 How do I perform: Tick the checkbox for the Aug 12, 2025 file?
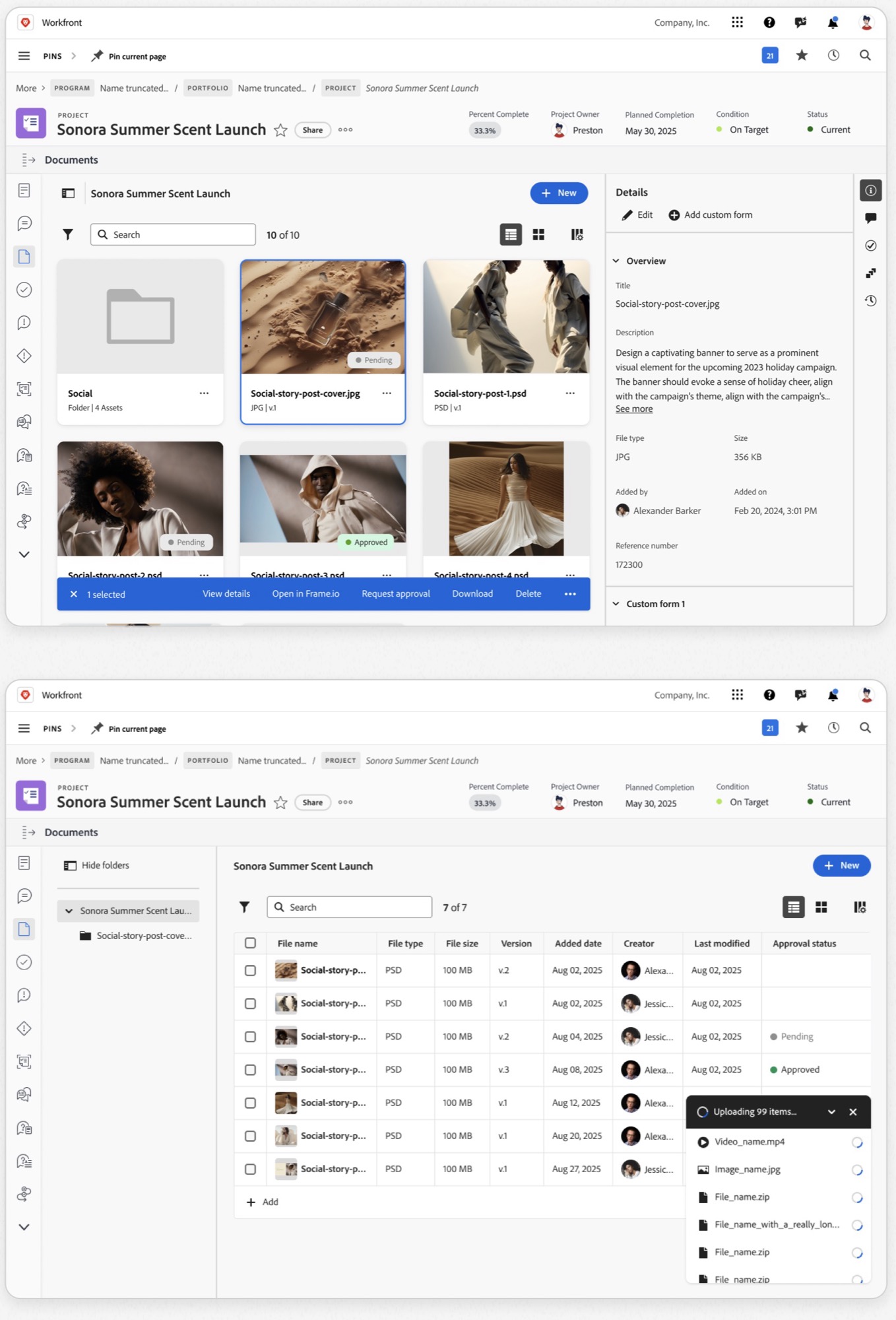coord(250,1102)
